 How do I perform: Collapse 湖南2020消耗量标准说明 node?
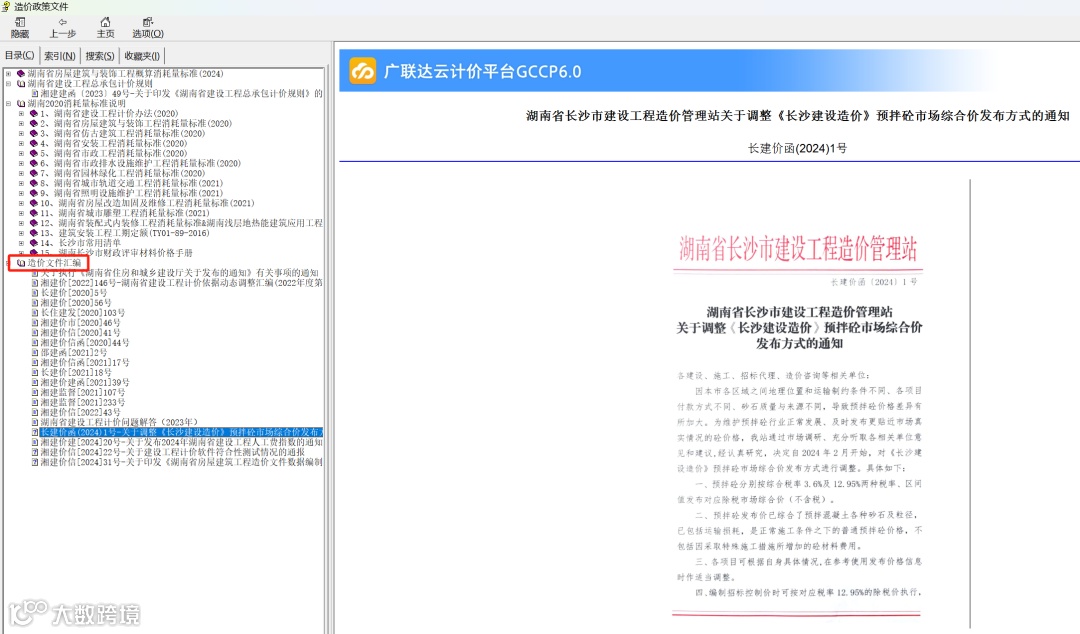click(x=8, y=103)
